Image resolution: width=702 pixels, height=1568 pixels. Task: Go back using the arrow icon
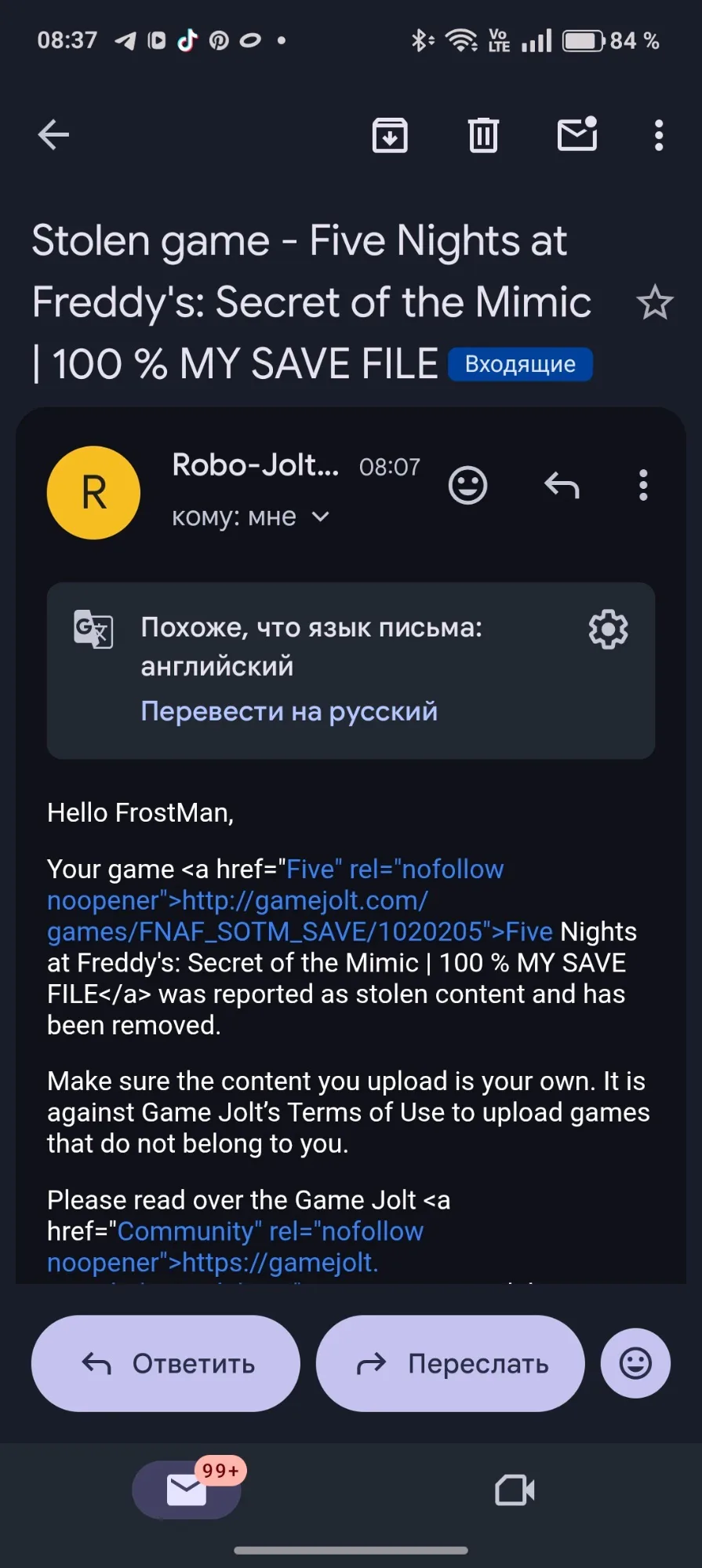(x=53, y=135)
